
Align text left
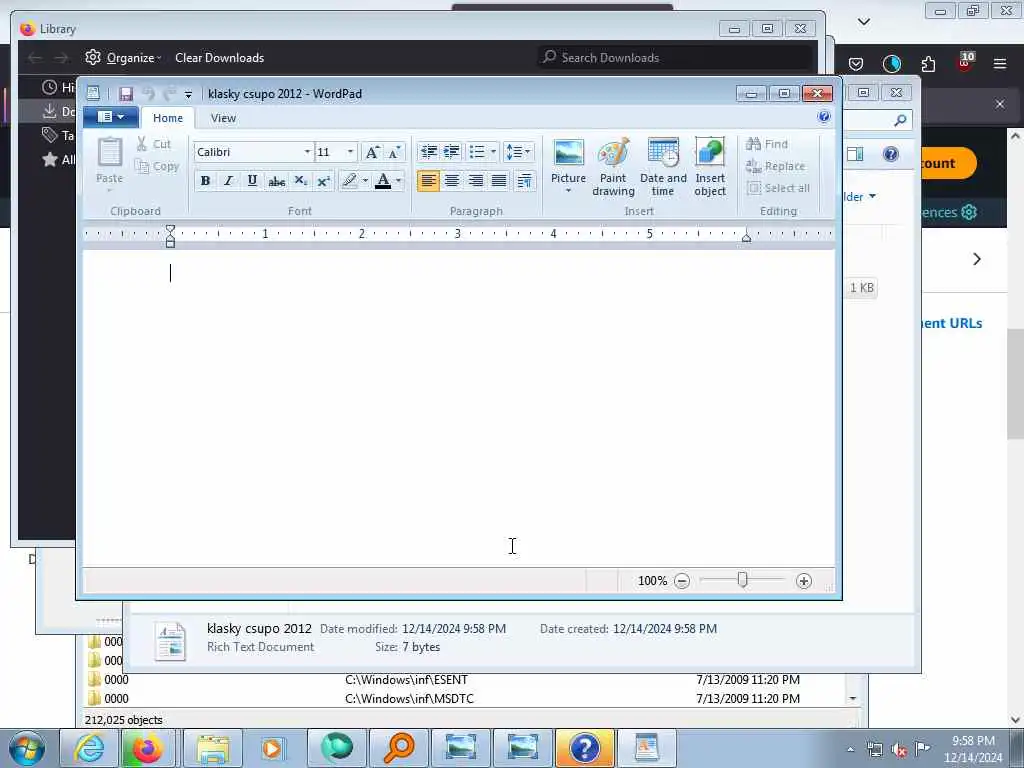[x=428, y=181]
